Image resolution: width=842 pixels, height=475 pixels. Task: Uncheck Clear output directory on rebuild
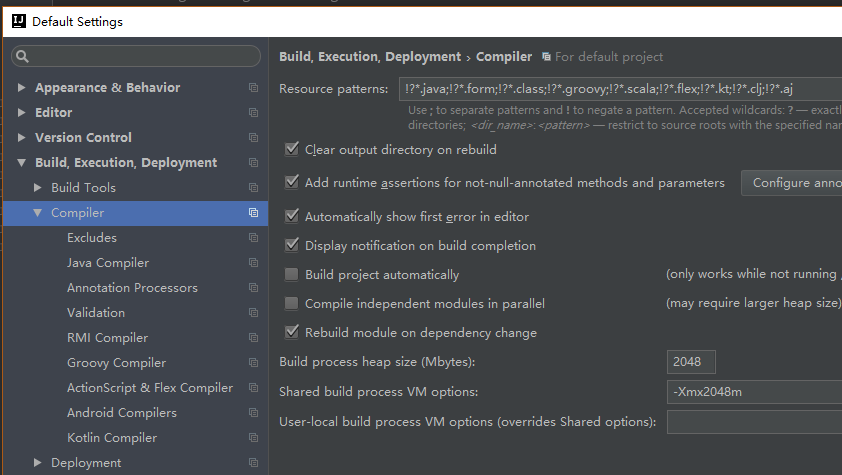tap(292, 149)
